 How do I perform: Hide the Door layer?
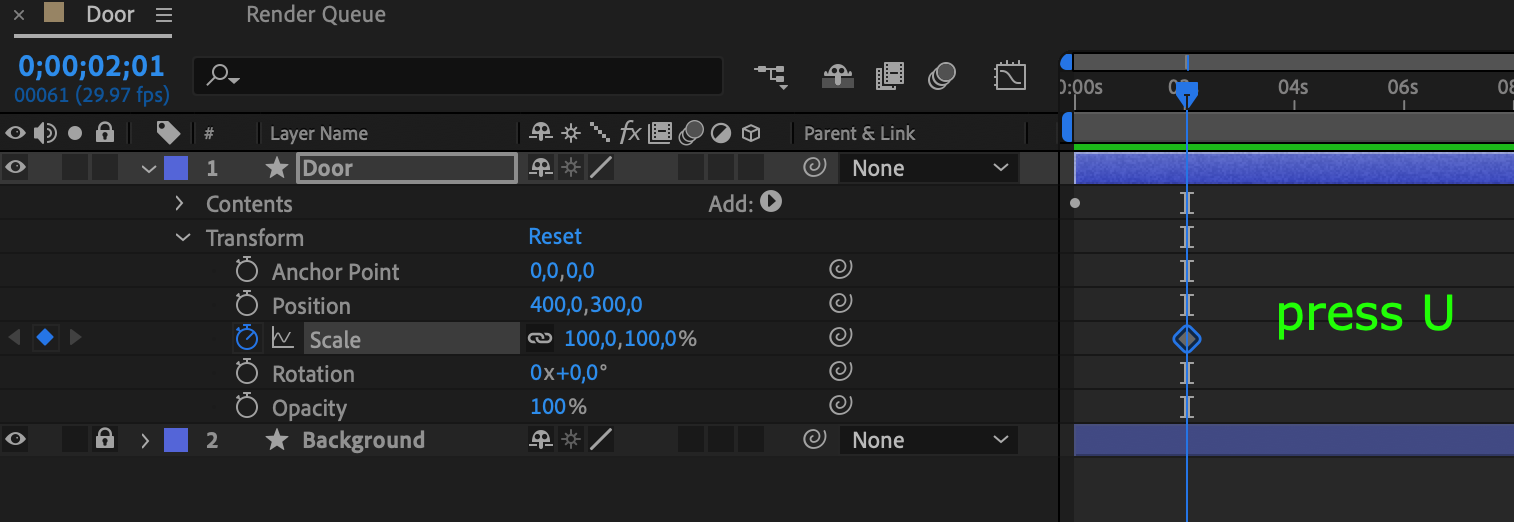pos(15,168)
